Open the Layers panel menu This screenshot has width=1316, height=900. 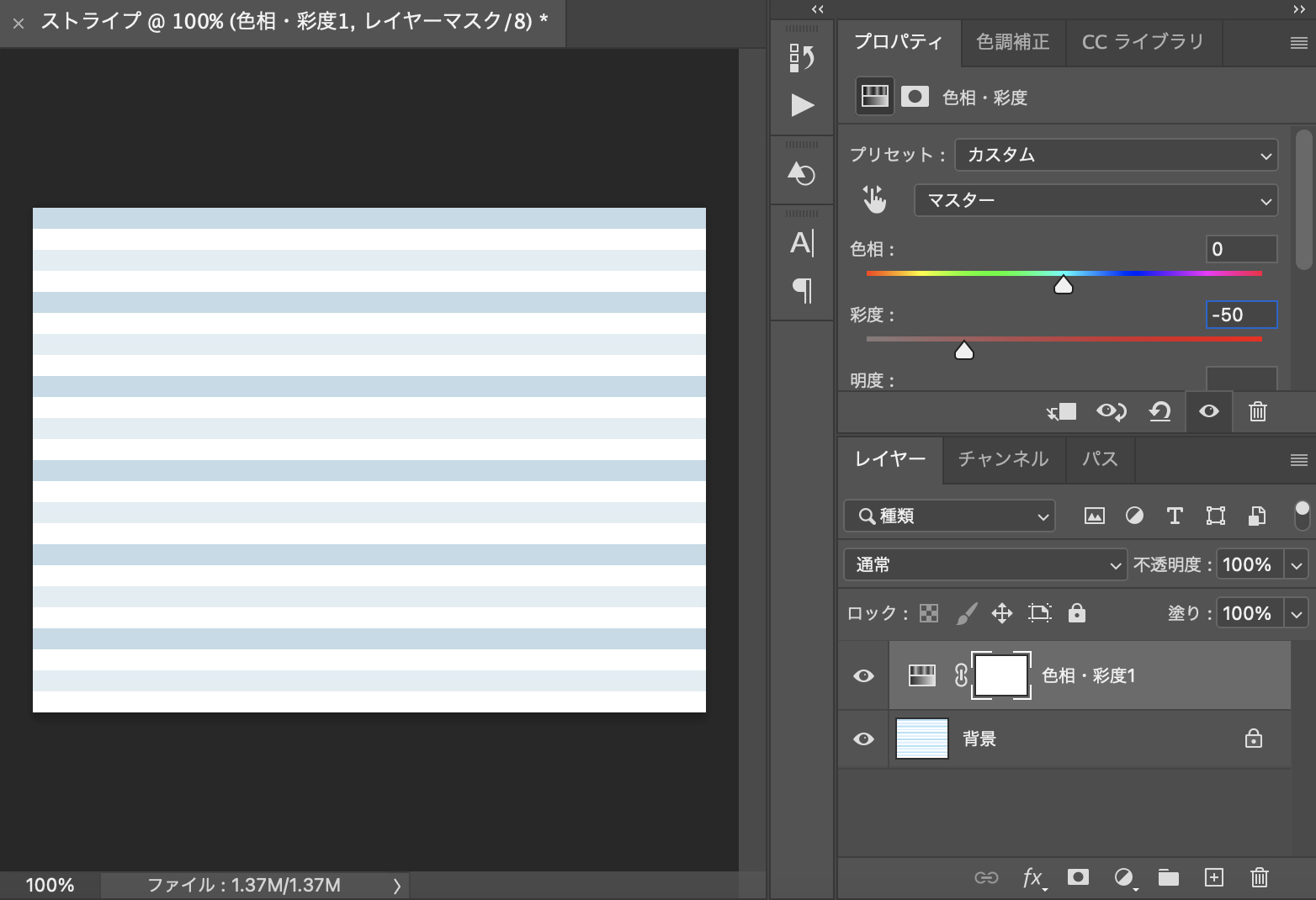coord(1298,459)
